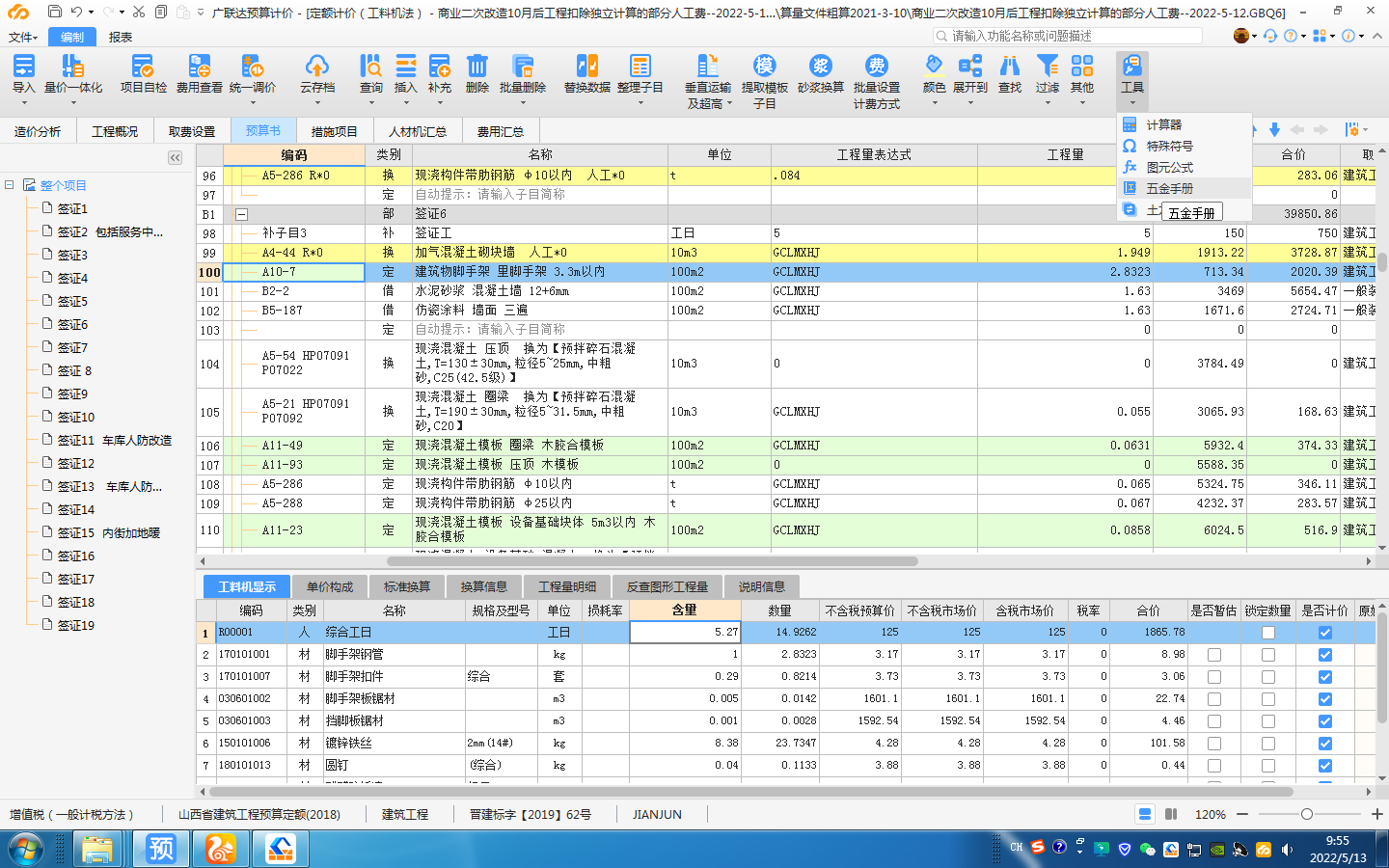Viewport: 1389px width, 868px height.
Task: Toggle 是否计价 checkbox for 综合工日 row
Action: tap(1325, 633)
